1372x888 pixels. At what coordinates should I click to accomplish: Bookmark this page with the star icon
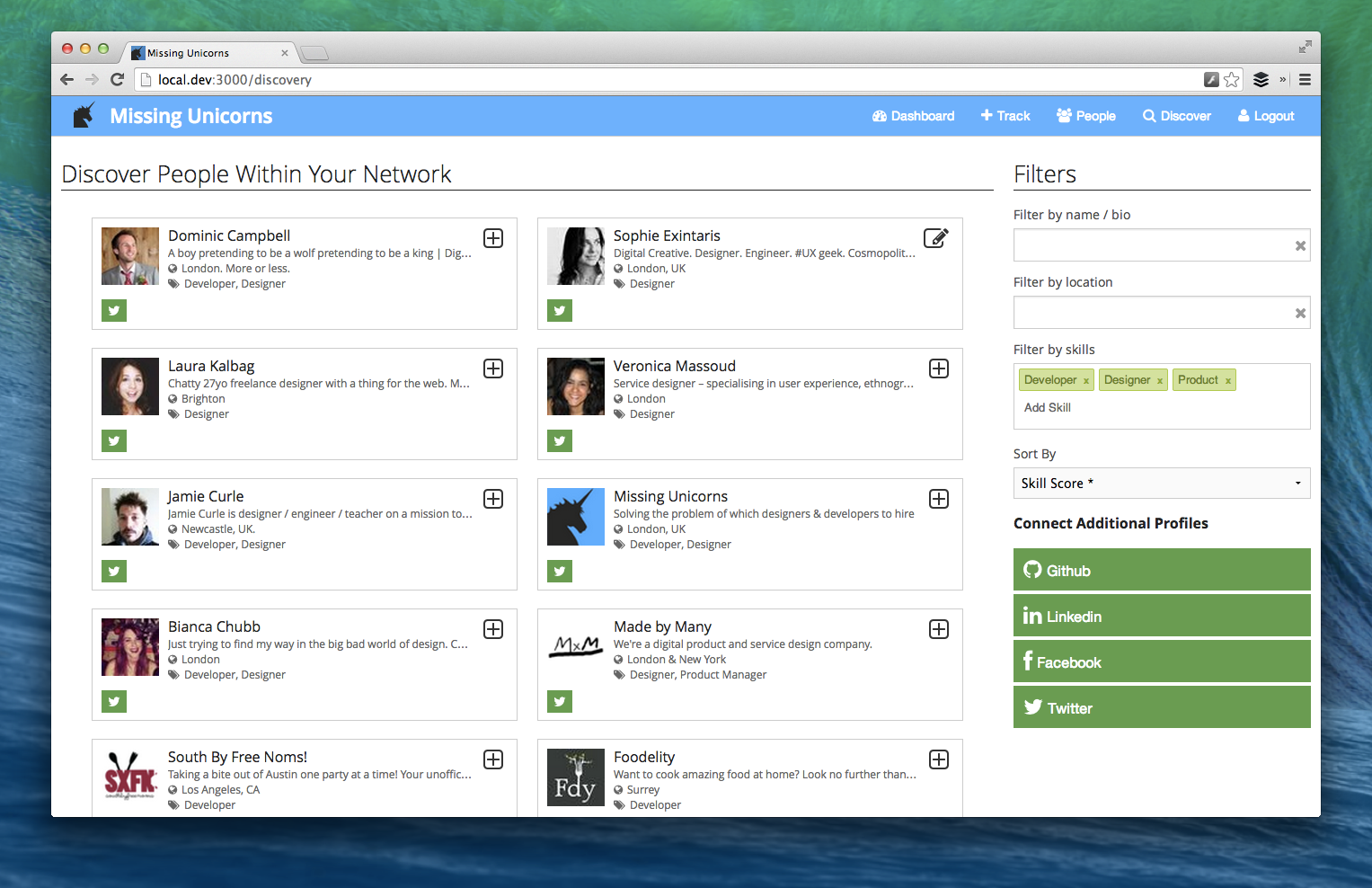(x=1232, y=80)
